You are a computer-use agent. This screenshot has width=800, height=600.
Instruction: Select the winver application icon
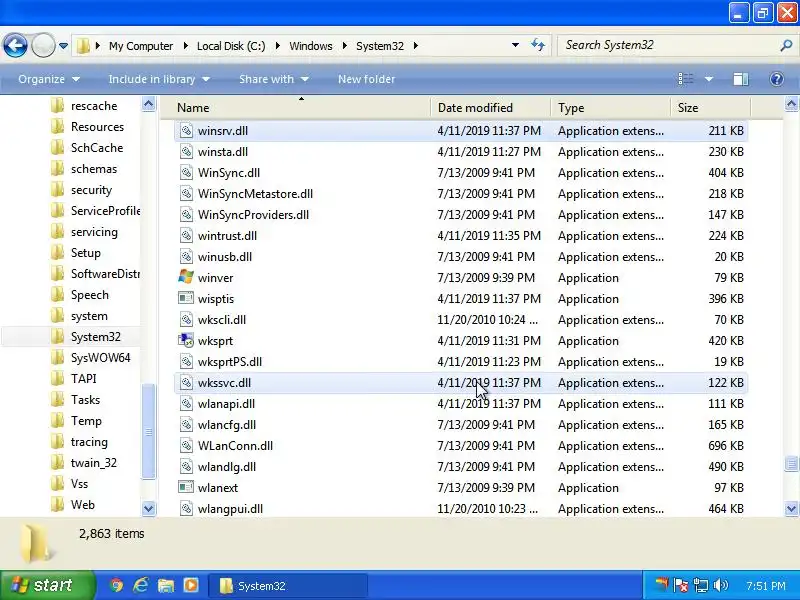pyautogui.click(x=186, y=278)
